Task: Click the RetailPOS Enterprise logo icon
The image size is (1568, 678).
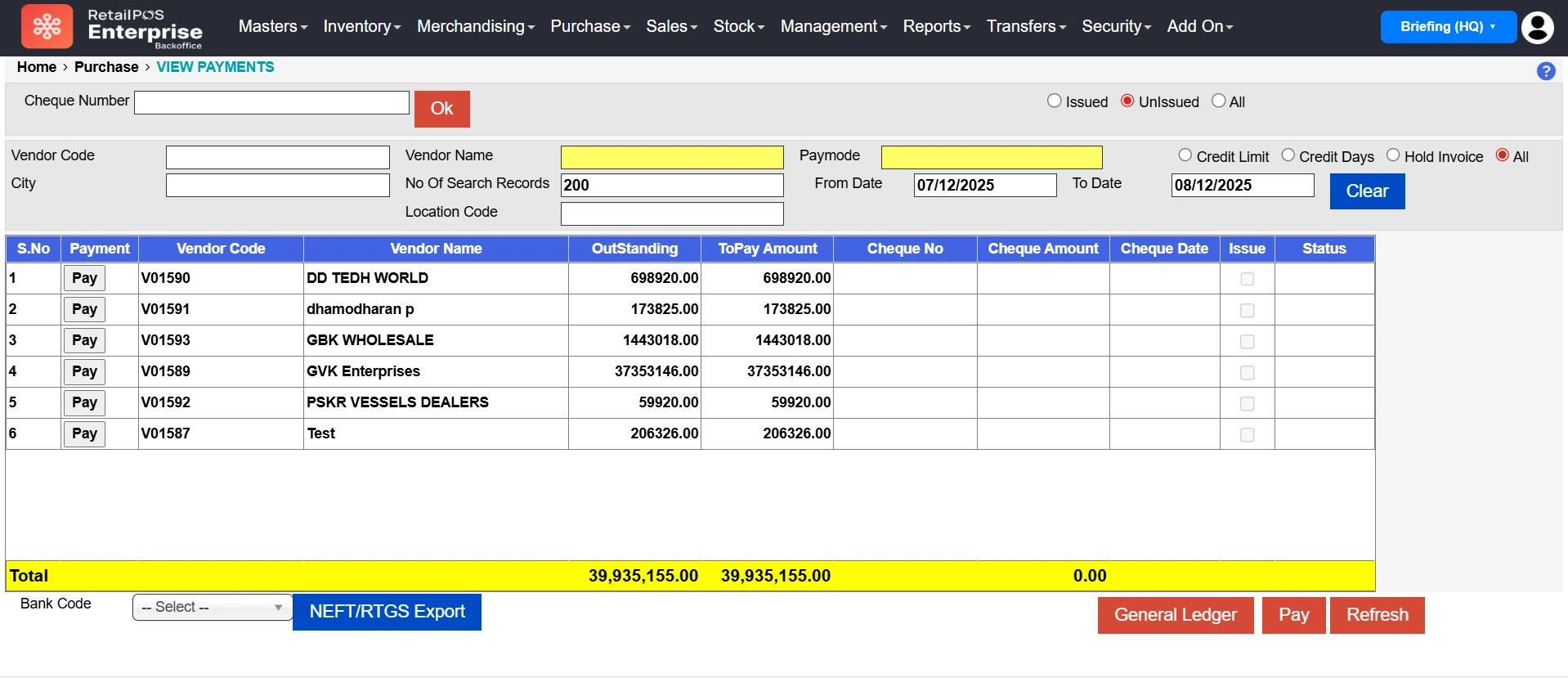Action: pyautogui.click(x=47, y=26)
